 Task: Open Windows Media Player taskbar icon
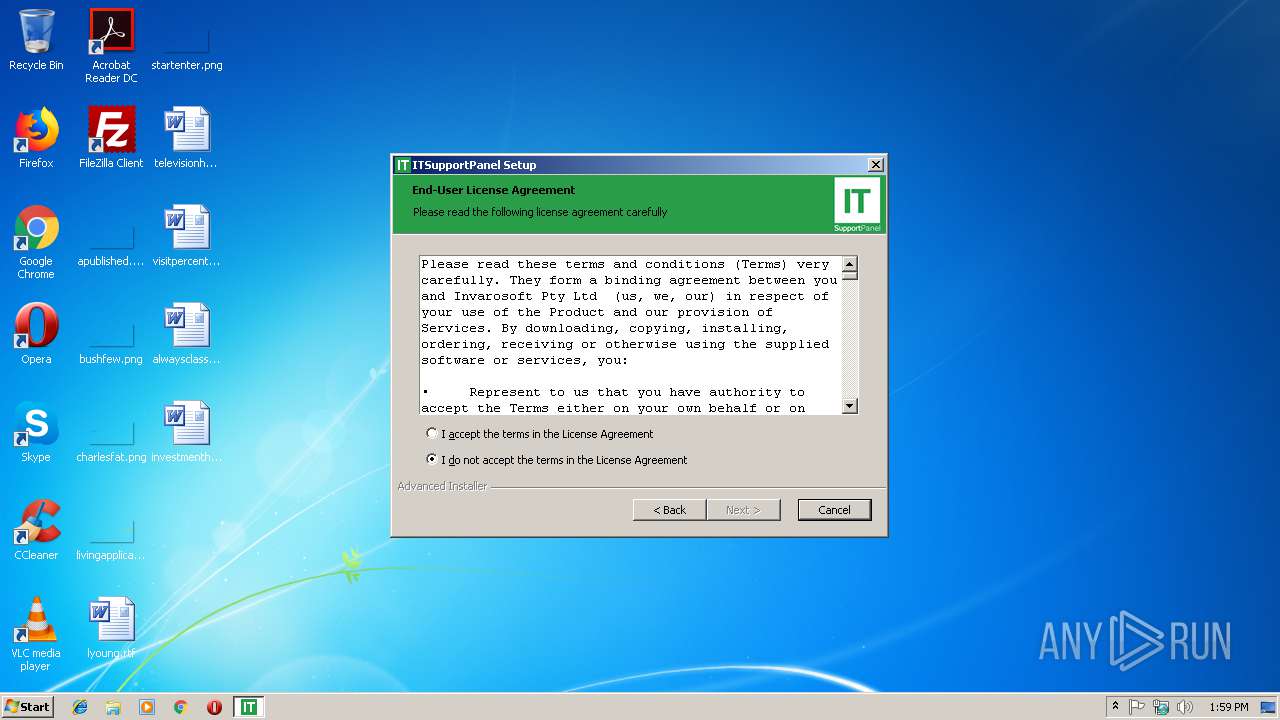click(x=147, y=707)
